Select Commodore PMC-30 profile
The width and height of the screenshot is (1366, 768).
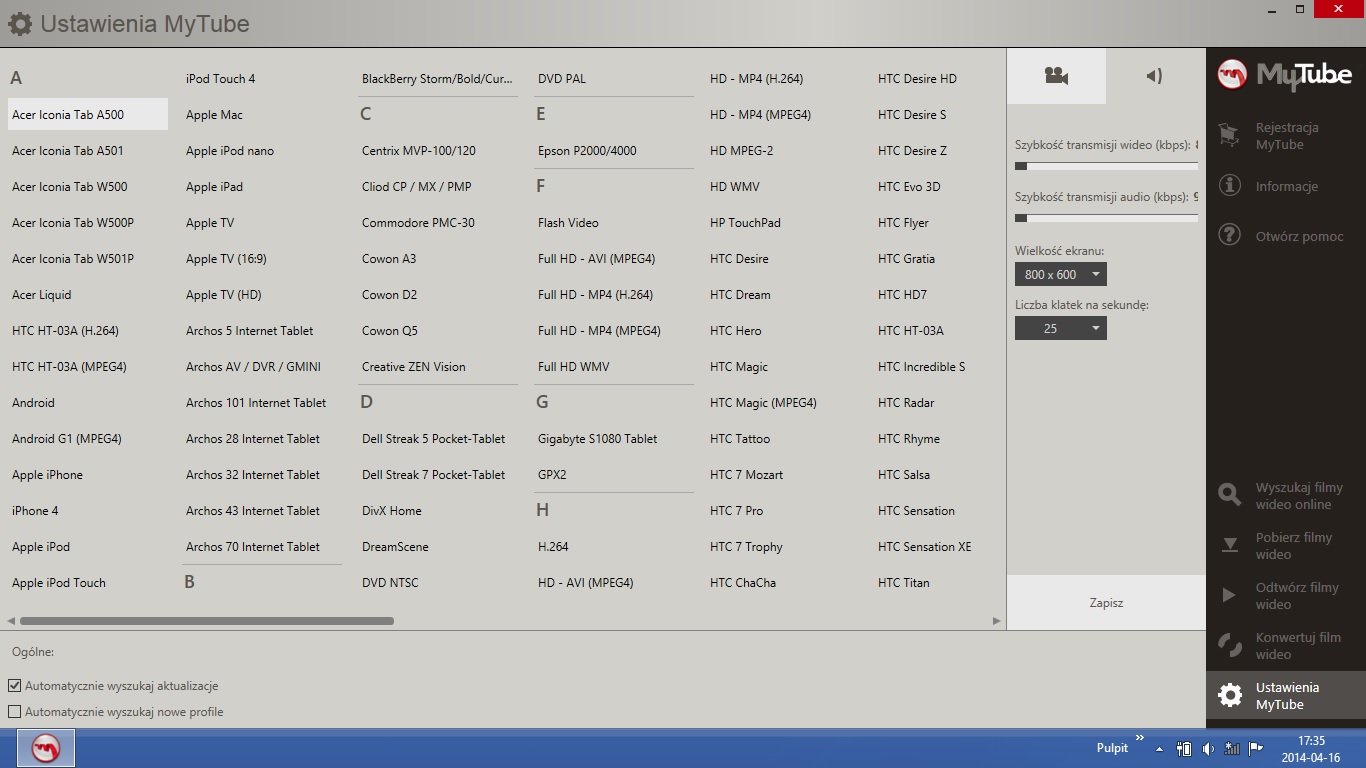point(418,222)
